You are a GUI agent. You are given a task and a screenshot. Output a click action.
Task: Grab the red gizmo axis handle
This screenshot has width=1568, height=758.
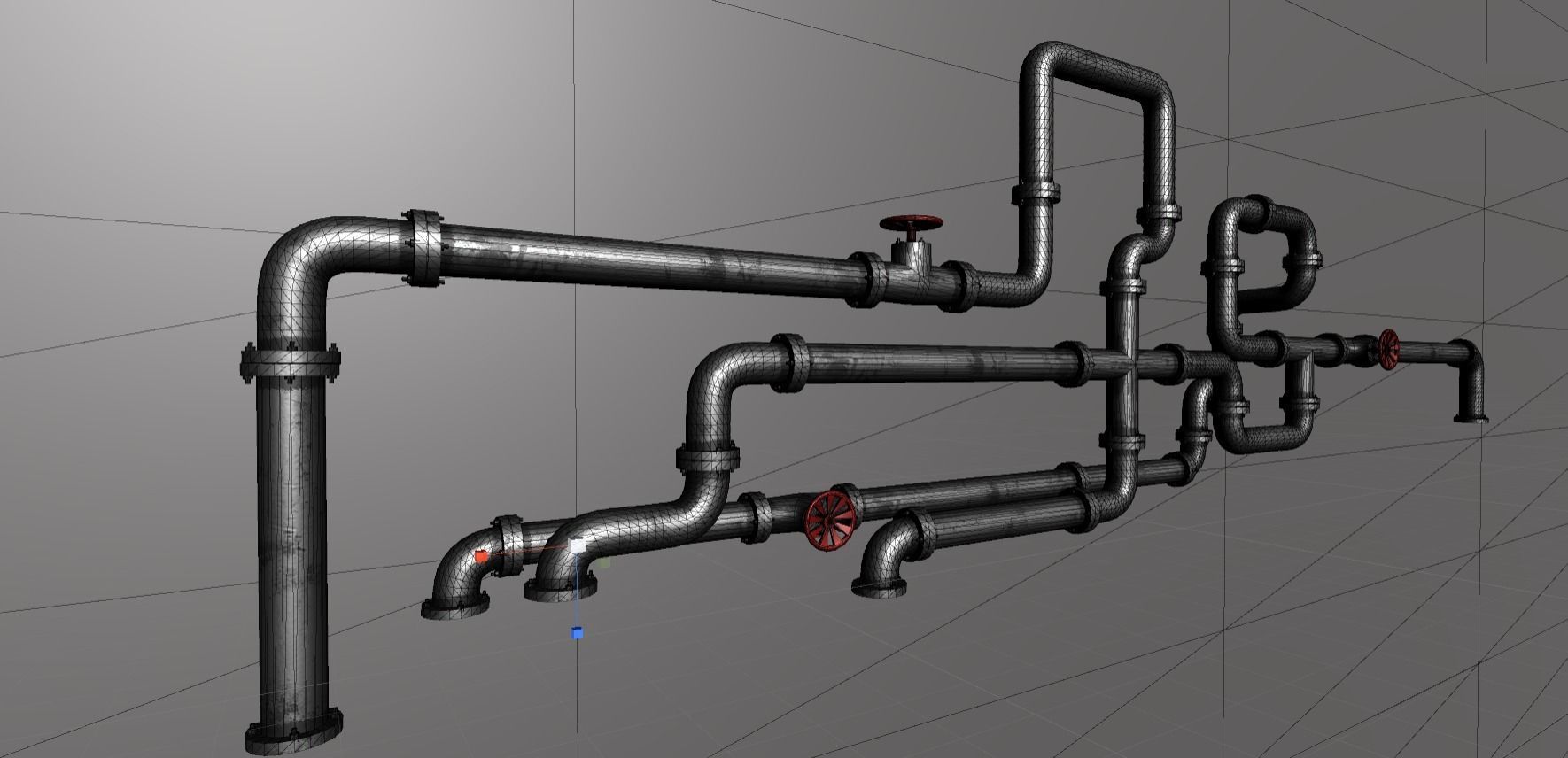481,556
